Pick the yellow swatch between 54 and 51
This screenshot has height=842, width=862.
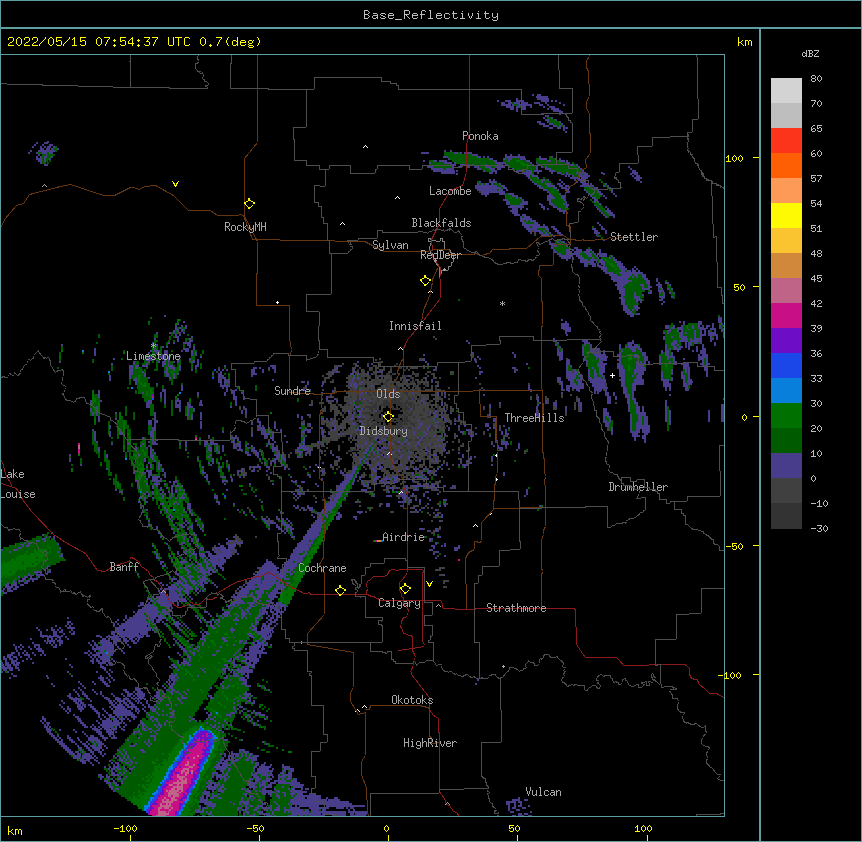pos(786,215)
